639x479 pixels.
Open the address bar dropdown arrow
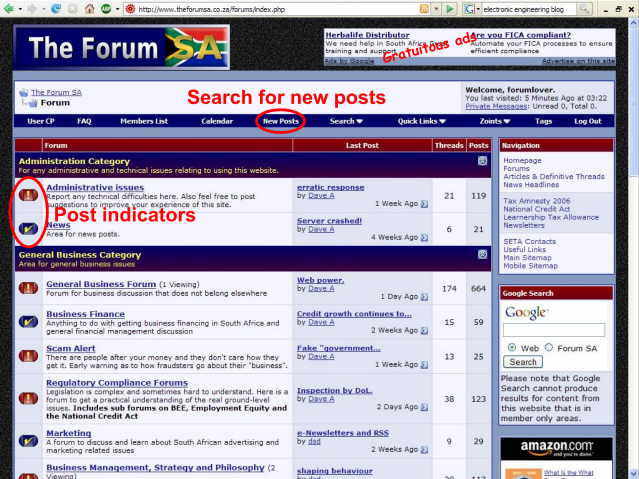[436, 9]
